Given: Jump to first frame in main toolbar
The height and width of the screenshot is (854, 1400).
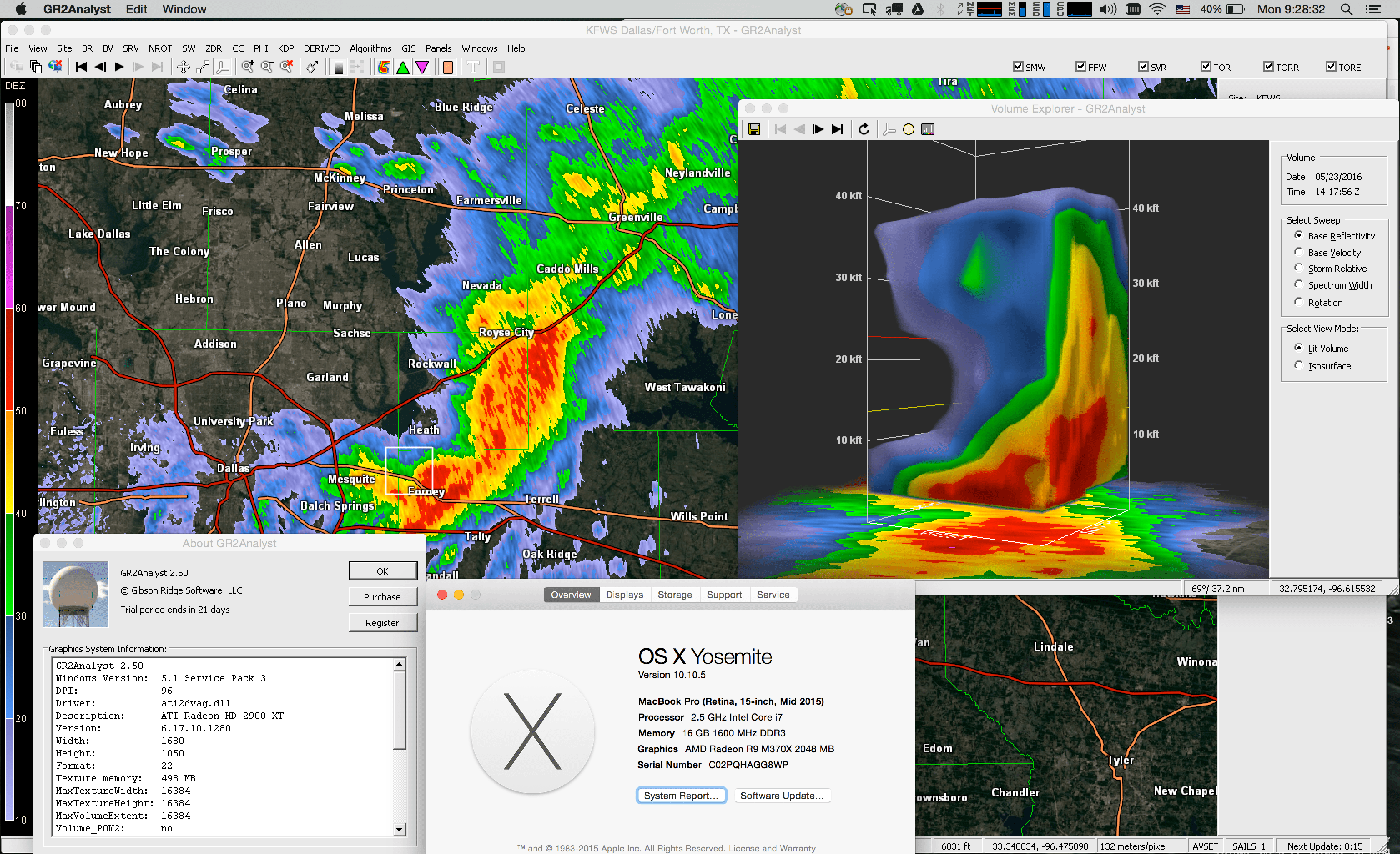Looking at the screenshot, I should (81, 67).
